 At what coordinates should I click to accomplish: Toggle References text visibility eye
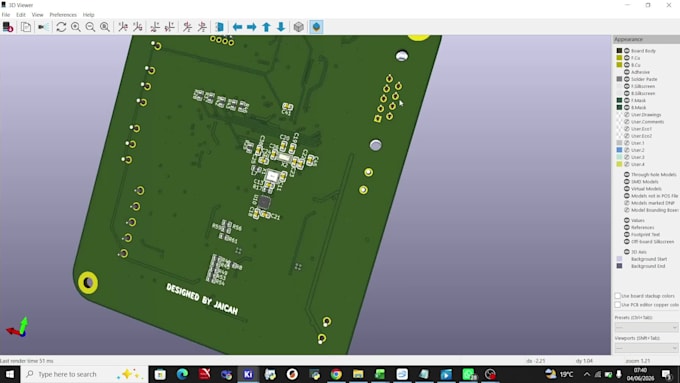point(627,227)
